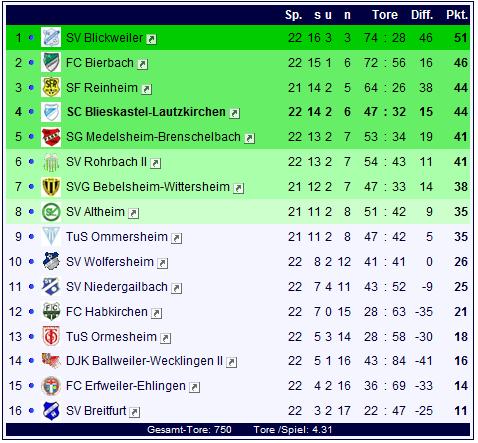Click the FC Erfweiler-Ehlingen team name
Viewport: 478px width, 443px height.
126,386
